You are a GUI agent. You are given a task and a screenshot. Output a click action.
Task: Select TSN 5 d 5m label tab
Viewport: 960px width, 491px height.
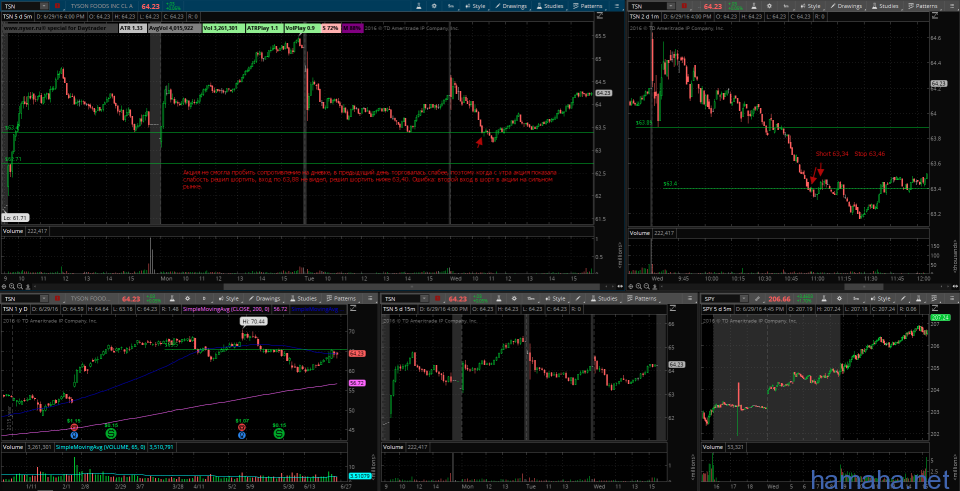[17, 17]
